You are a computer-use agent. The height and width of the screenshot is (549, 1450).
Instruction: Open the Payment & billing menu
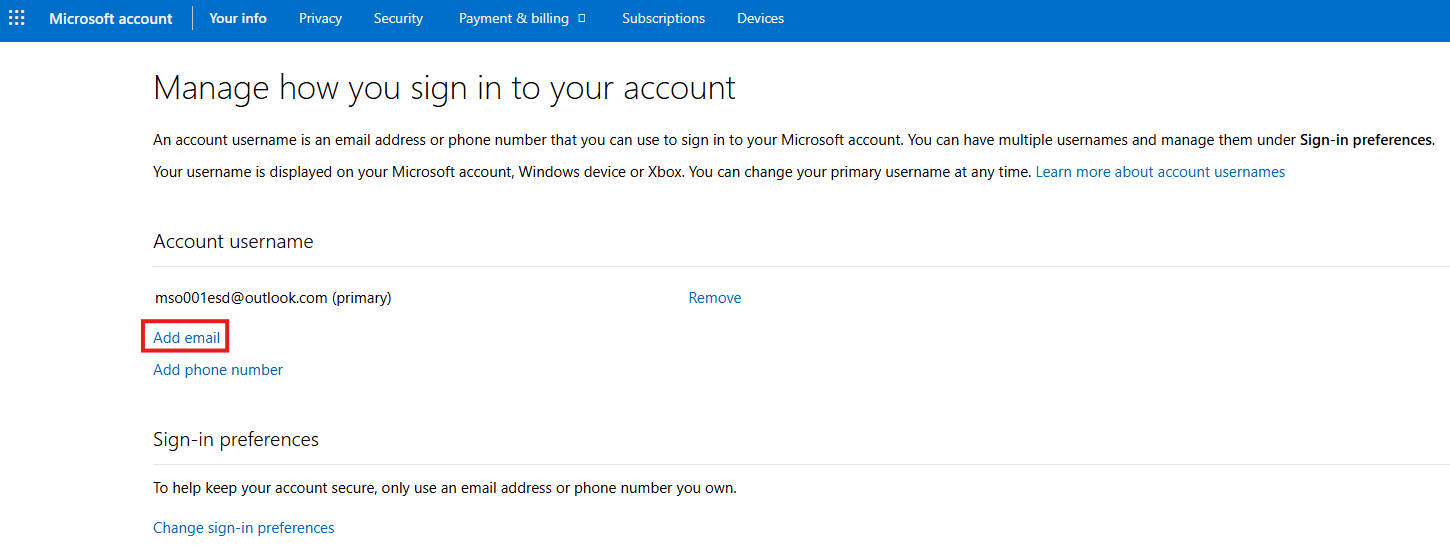514,18
